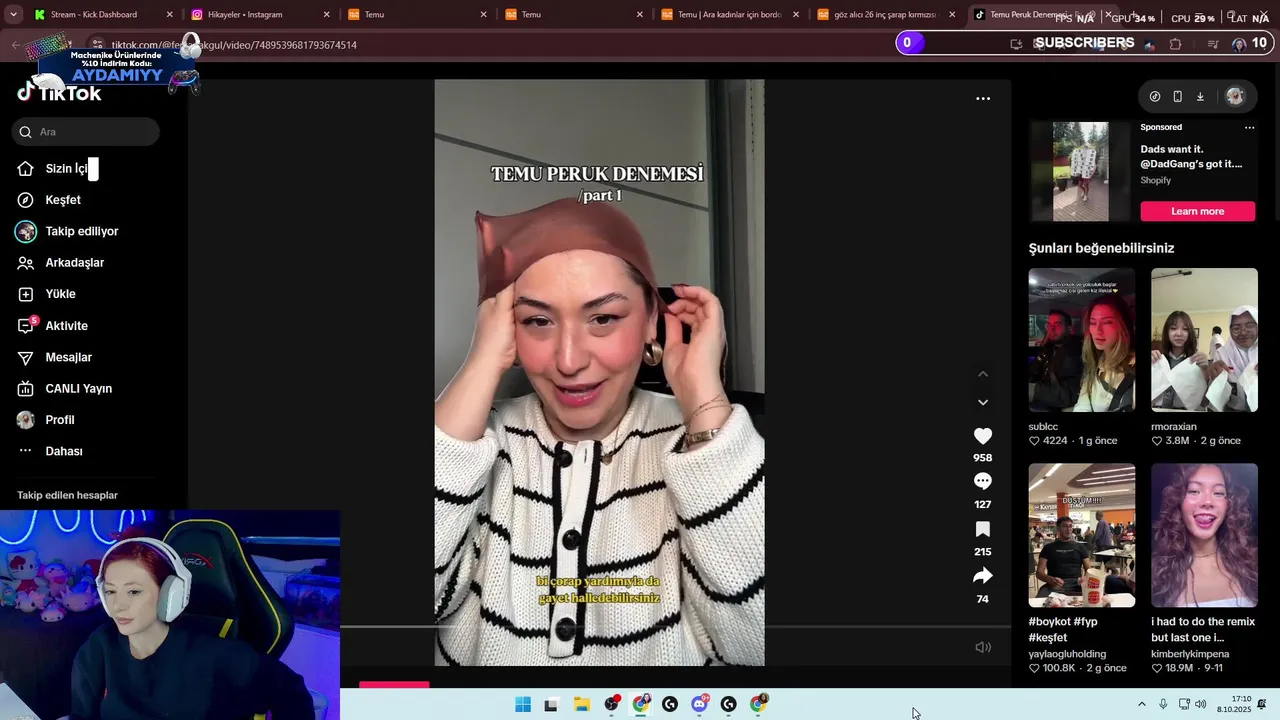
Task: Open Mesajlar inbox
Action: (55, 357)
